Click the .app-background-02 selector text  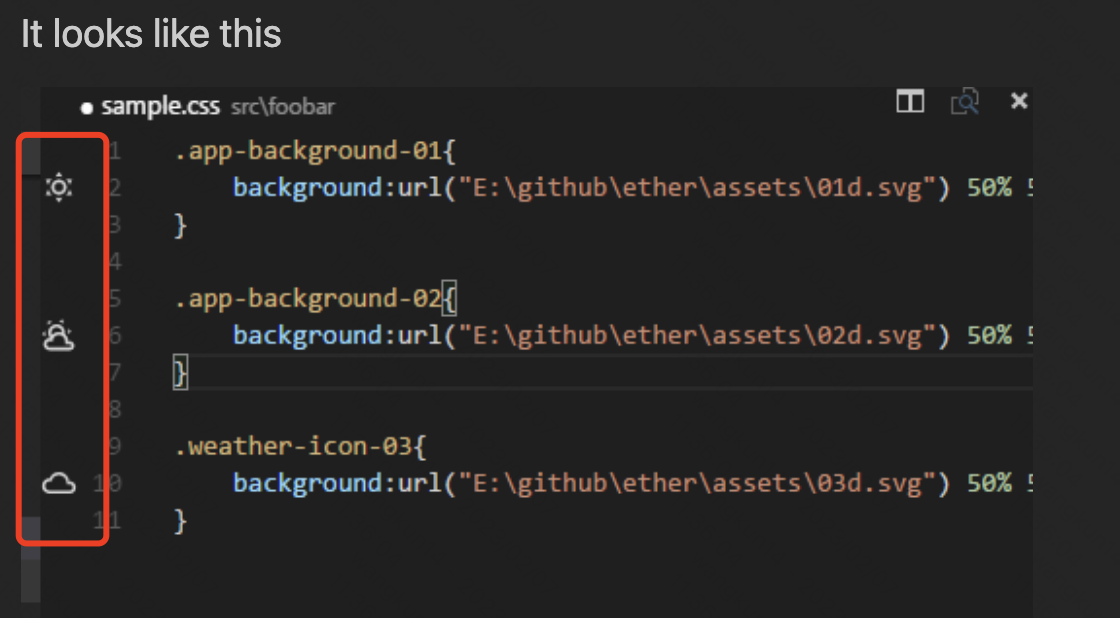[308, 299]
